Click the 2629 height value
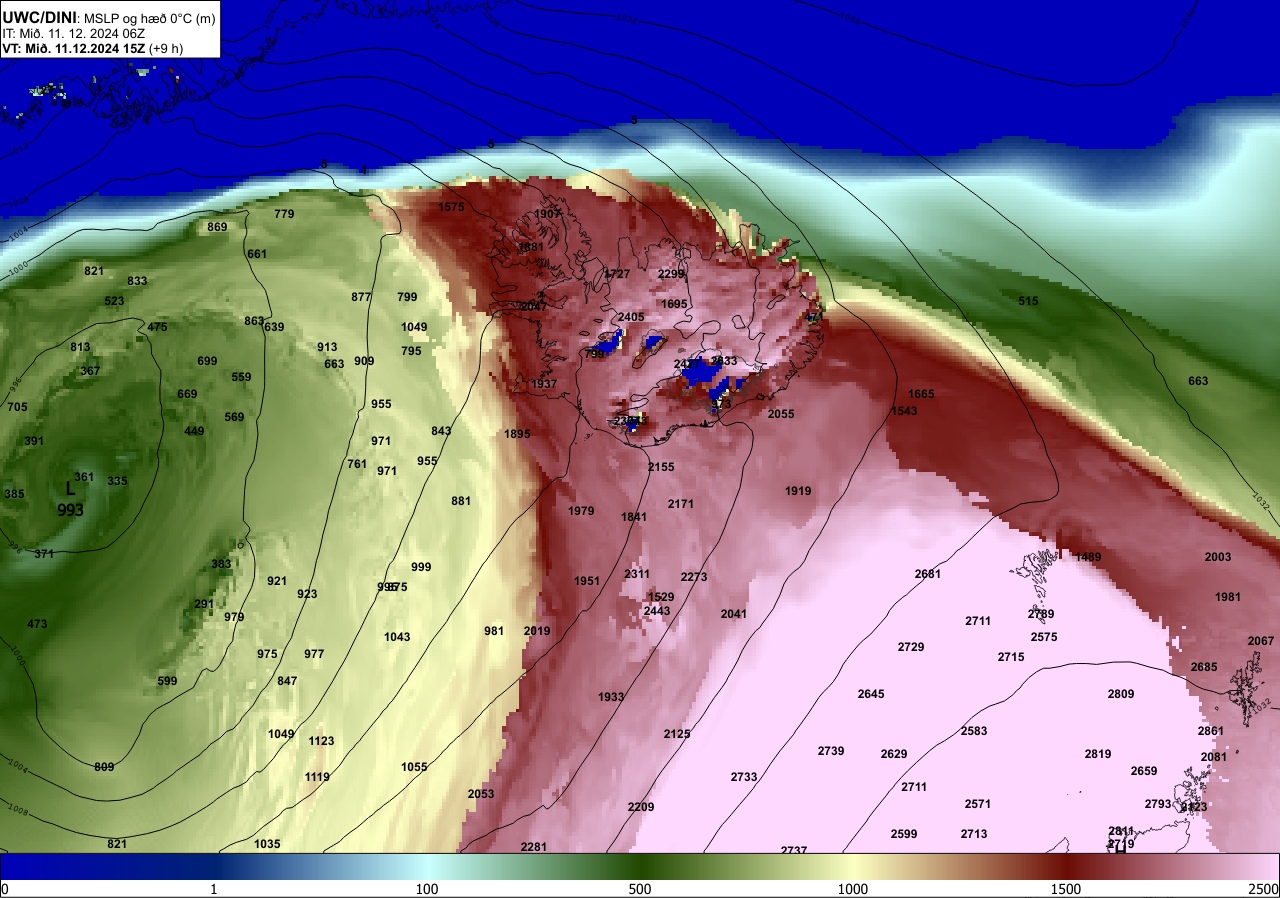 [894, 754]
